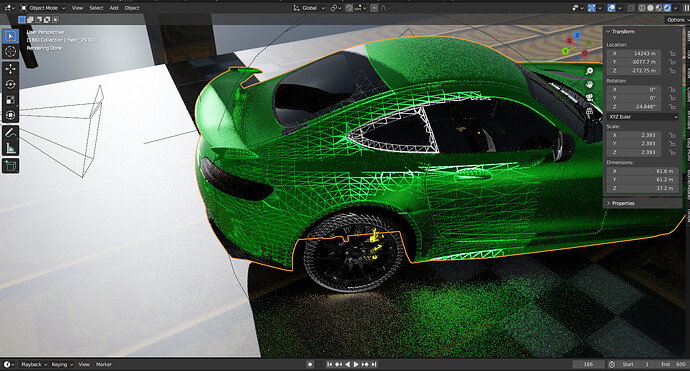Choose the Rotate tool in toolbar
Image resolution: width=690 pixels, height=371 pixels.
[x=11, y=84]
